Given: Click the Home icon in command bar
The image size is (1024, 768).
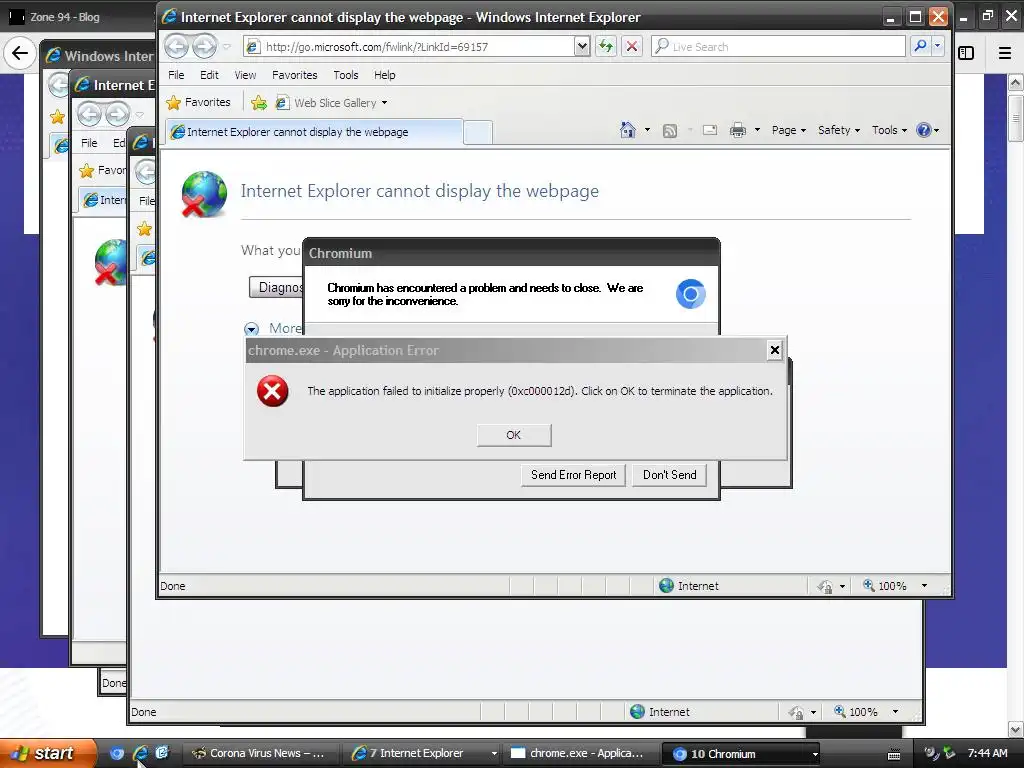Looking at the screenshot, I should pos(628,130).
